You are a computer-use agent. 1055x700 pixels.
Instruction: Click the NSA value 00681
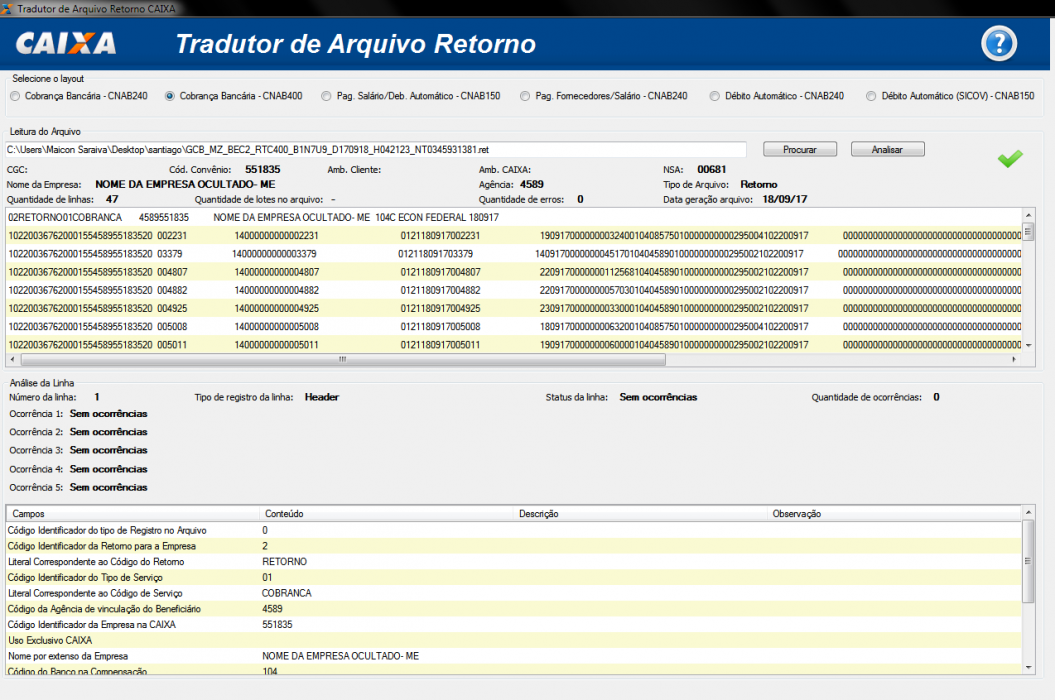(711, 170)
